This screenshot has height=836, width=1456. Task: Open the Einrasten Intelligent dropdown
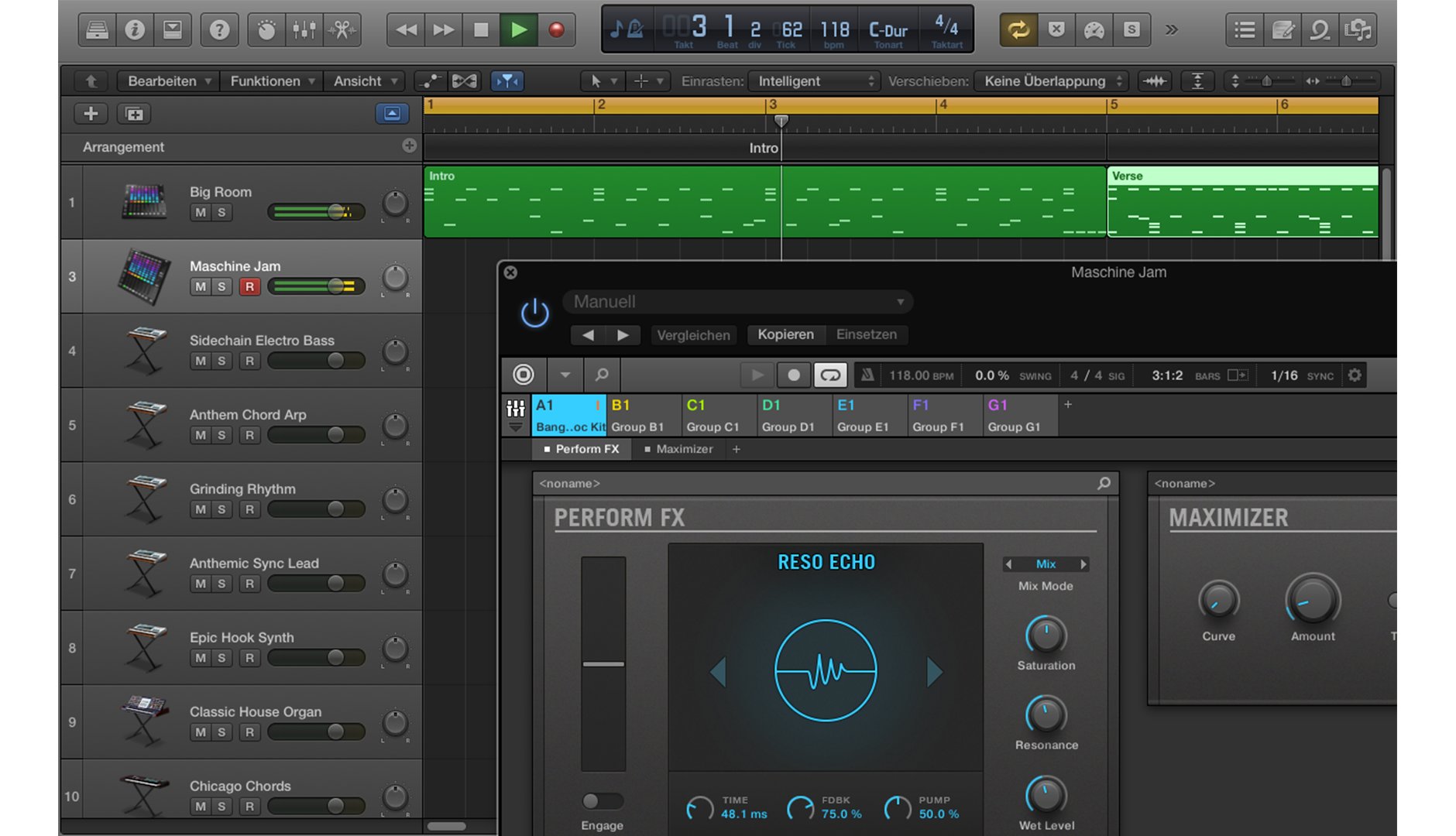click(x=814, y=81)
